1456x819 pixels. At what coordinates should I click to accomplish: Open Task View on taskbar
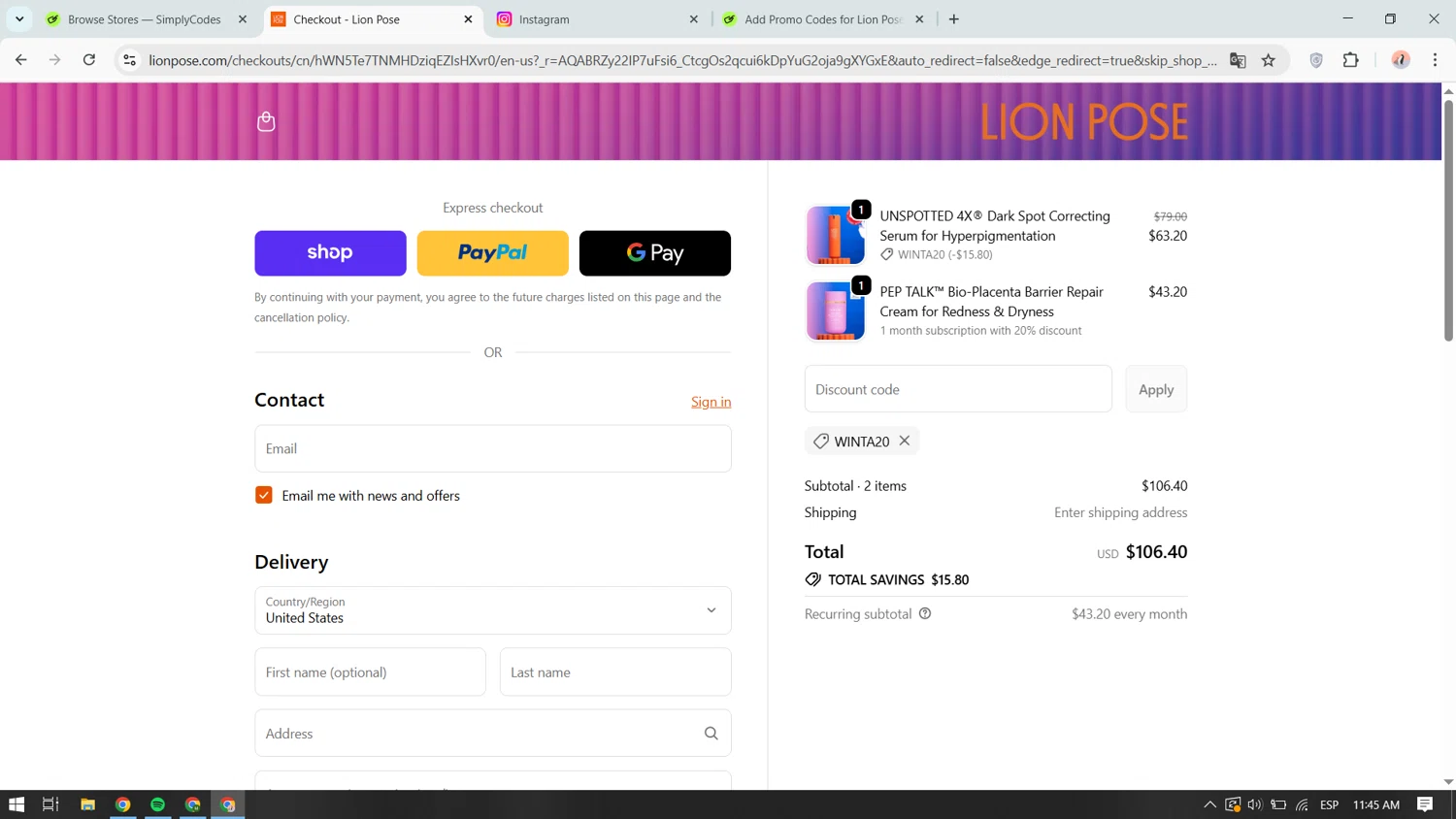[x=50, y=804]
